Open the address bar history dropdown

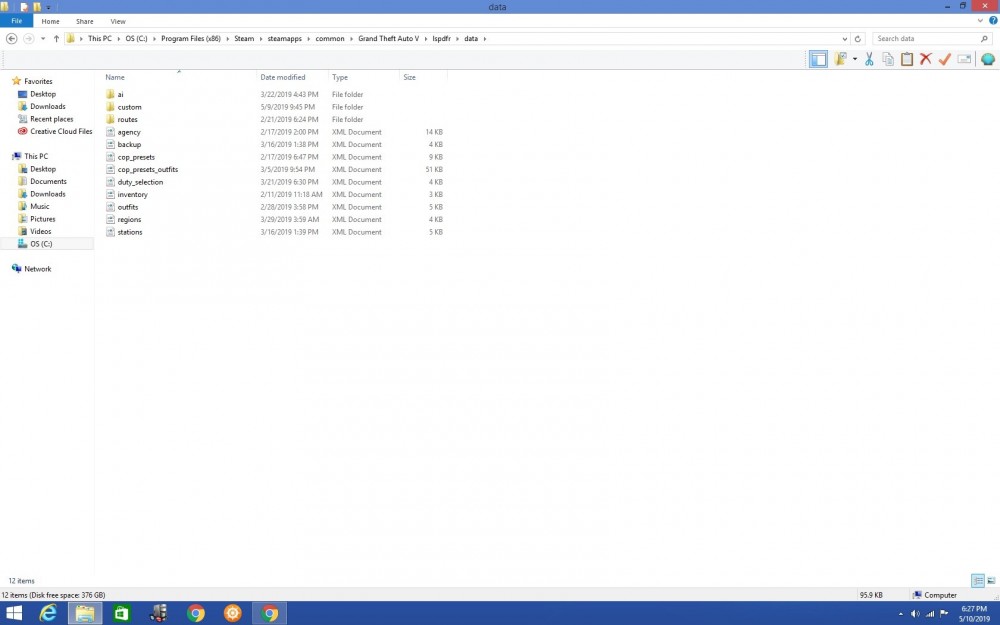pyautogui.click(x=844, y=39)
